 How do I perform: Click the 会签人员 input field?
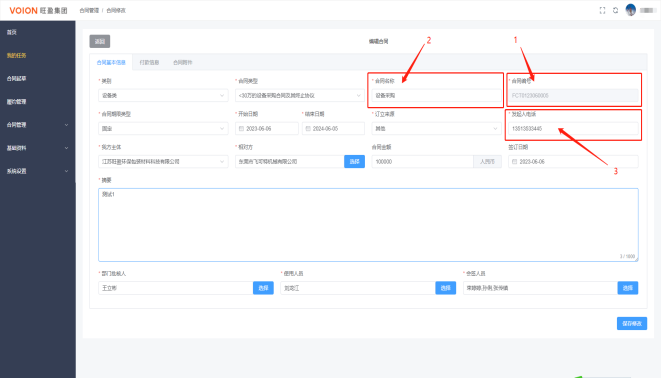(540, 288)
